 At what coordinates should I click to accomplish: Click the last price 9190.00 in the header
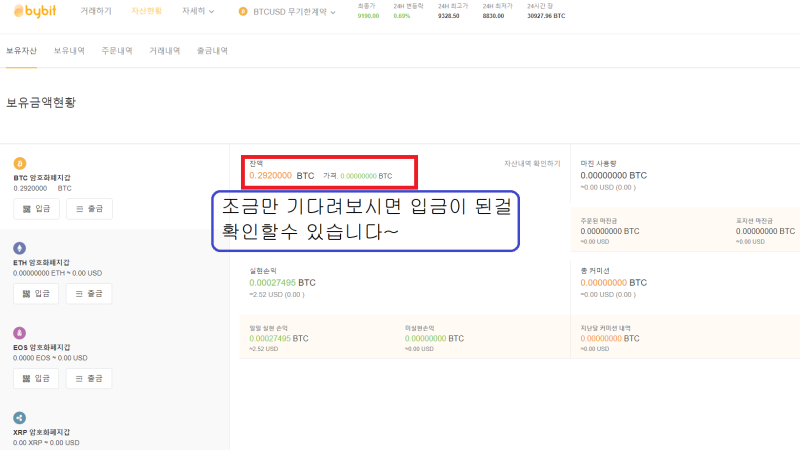[x=368, y=16]
